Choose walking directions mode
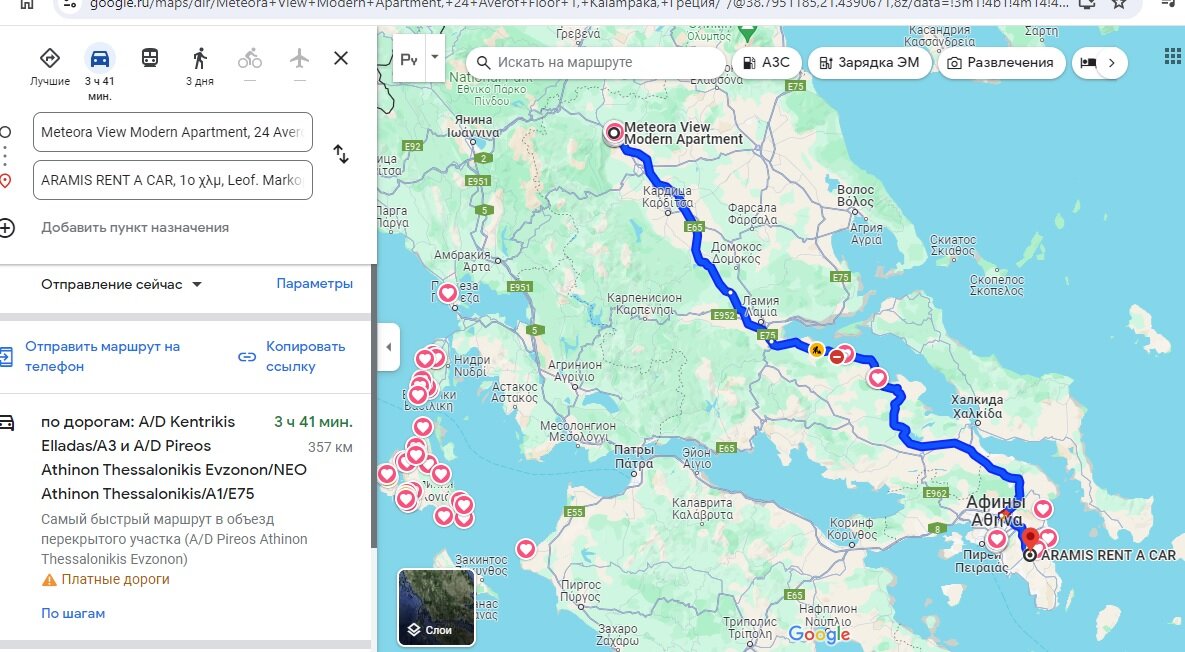The width and height of the screenshot is (1185, 652). pyautogui.click(x=198, y=57)
